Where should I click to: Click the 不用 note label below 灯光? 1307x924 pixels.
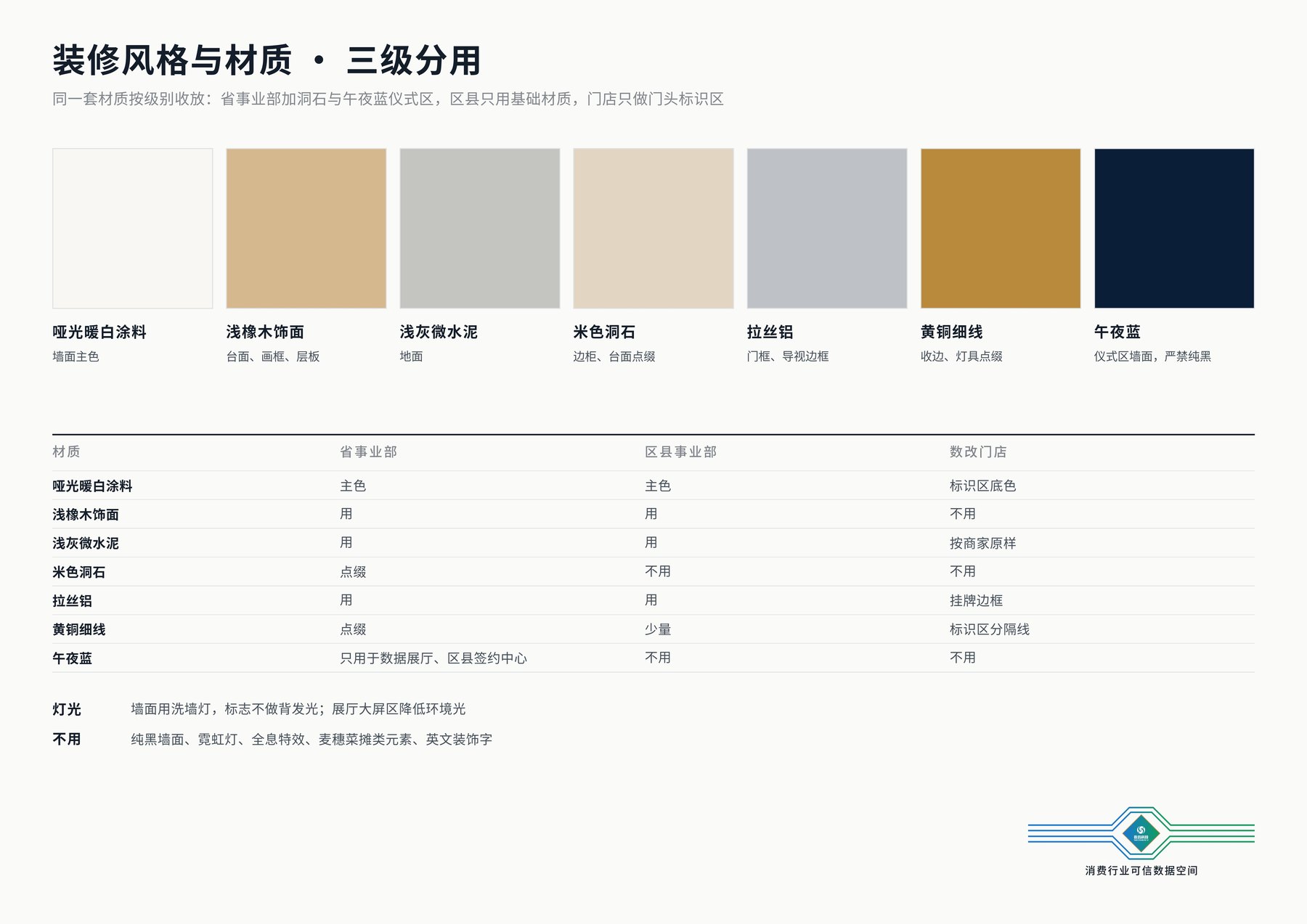coord(66,739)
